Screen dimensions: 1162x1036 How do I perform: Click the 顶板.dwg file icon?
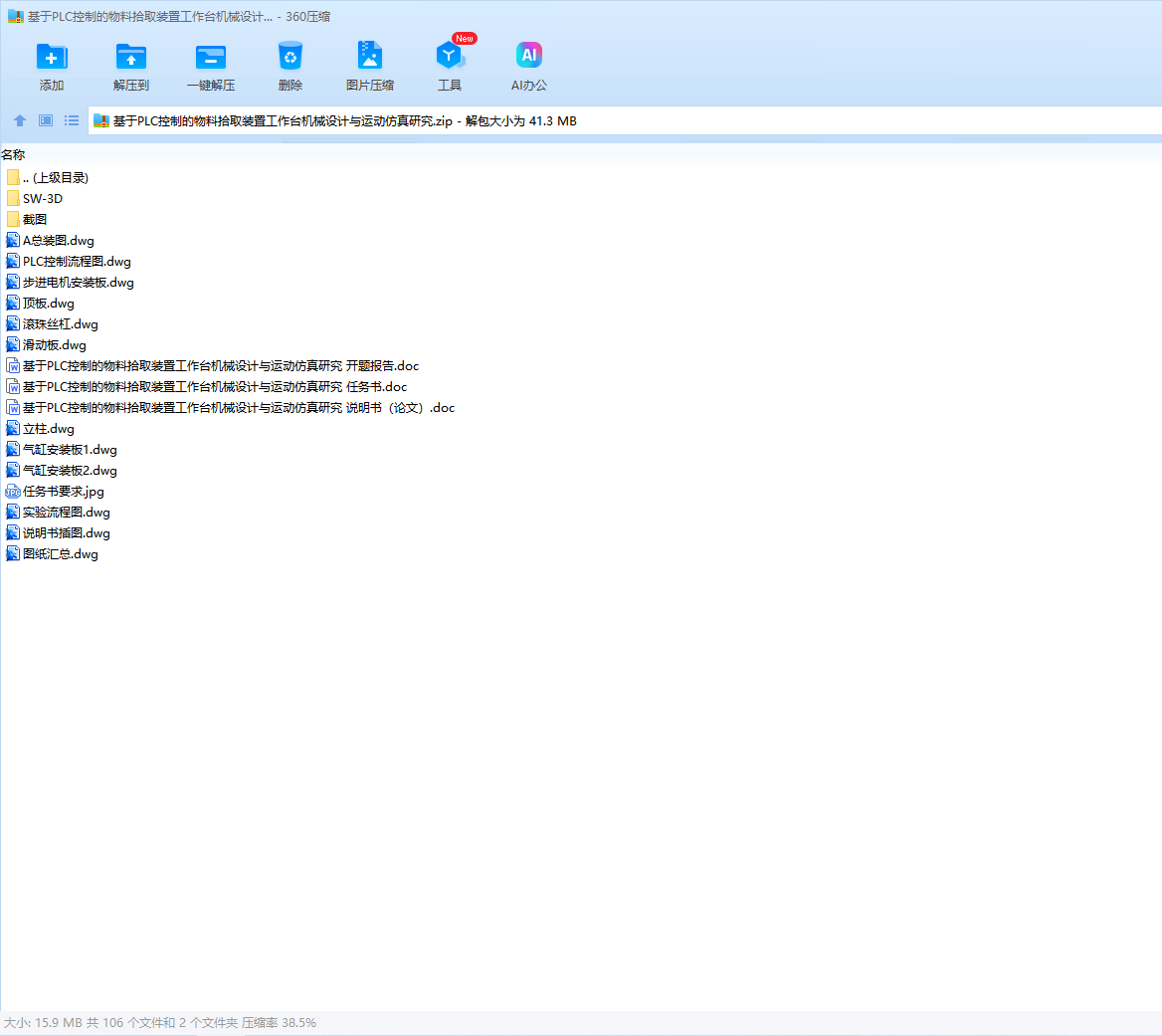pyautogui.click(x=13, y=303)
